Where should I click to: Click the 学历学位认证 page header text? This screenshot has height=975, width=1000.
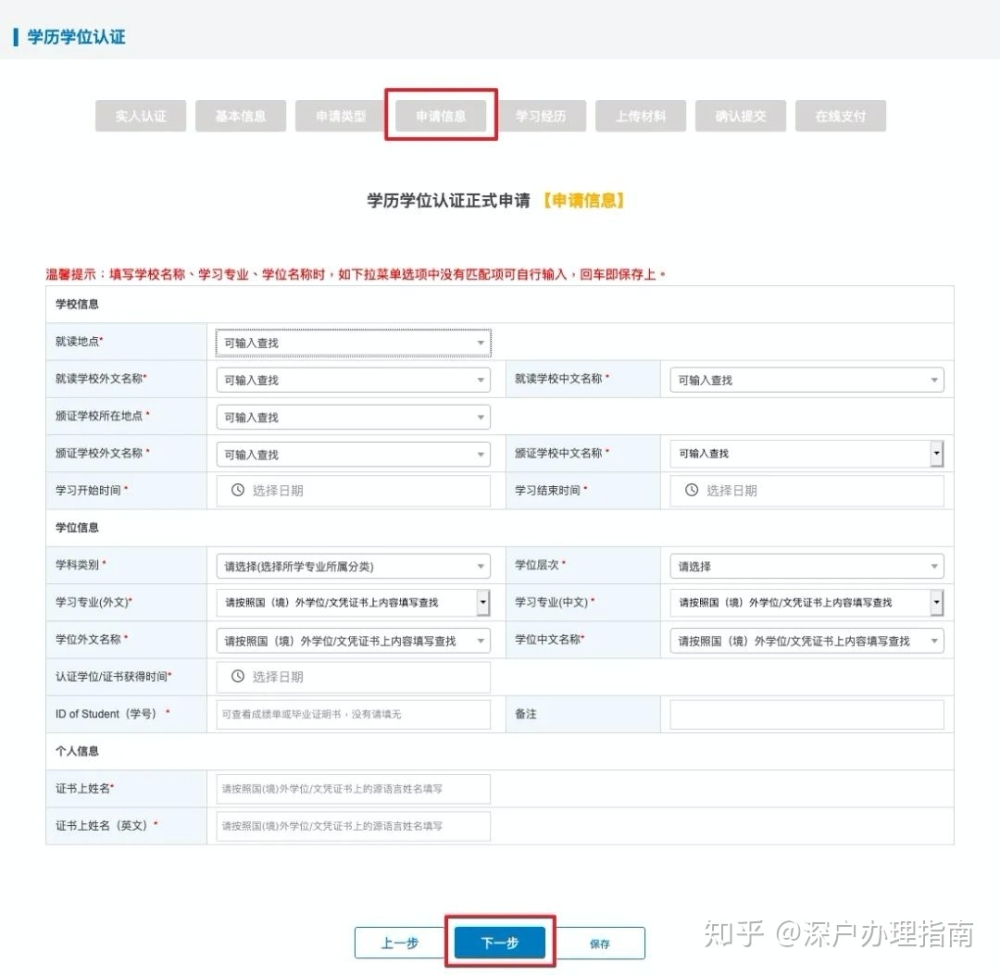click(76, 37)
